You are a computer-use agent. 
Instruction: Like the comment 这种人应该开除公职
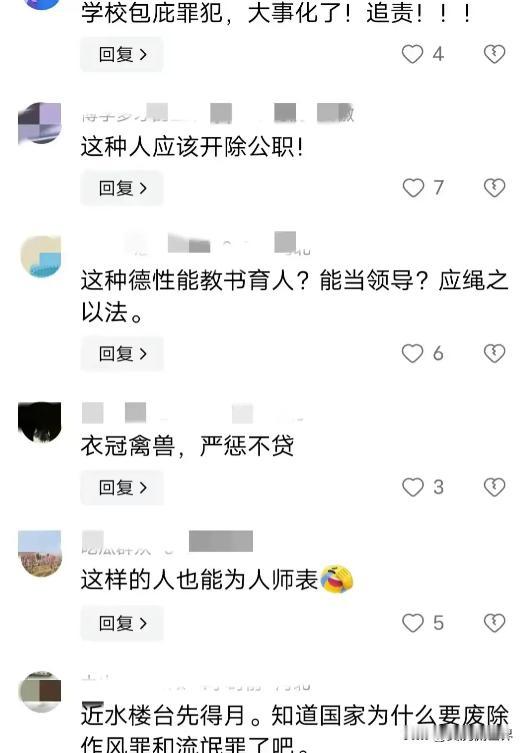(413, 188)
